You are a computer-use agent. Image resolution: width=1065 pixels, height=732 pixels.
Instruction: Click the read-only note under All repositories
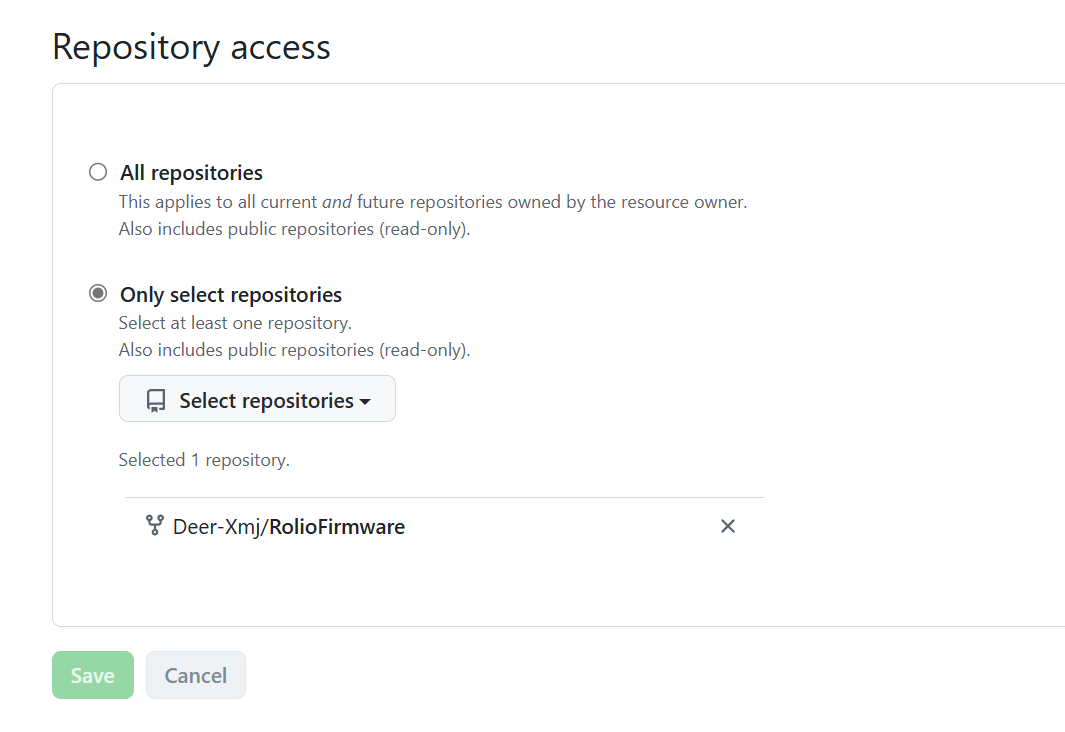294,229
